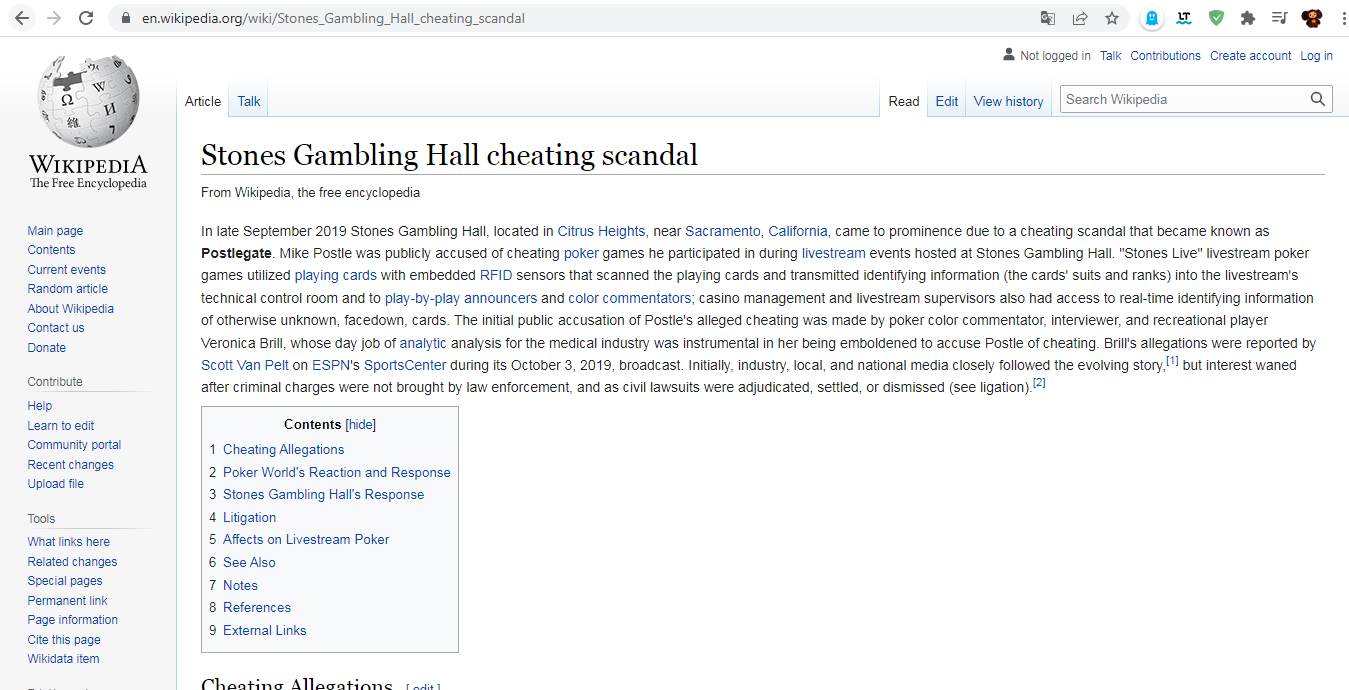
Task: Open Current events in the sidebar
Action: (66, 270)
